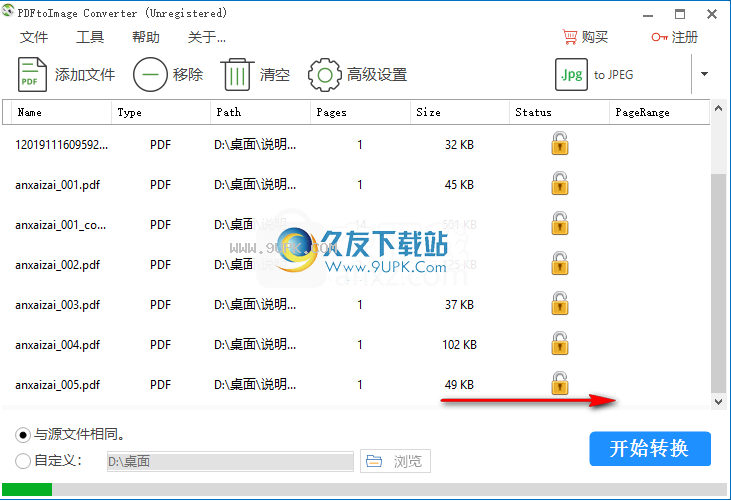Click the 49 KB size cell
Screen dimensions: 731x501
pyautogui.click(x=459, y=385)
